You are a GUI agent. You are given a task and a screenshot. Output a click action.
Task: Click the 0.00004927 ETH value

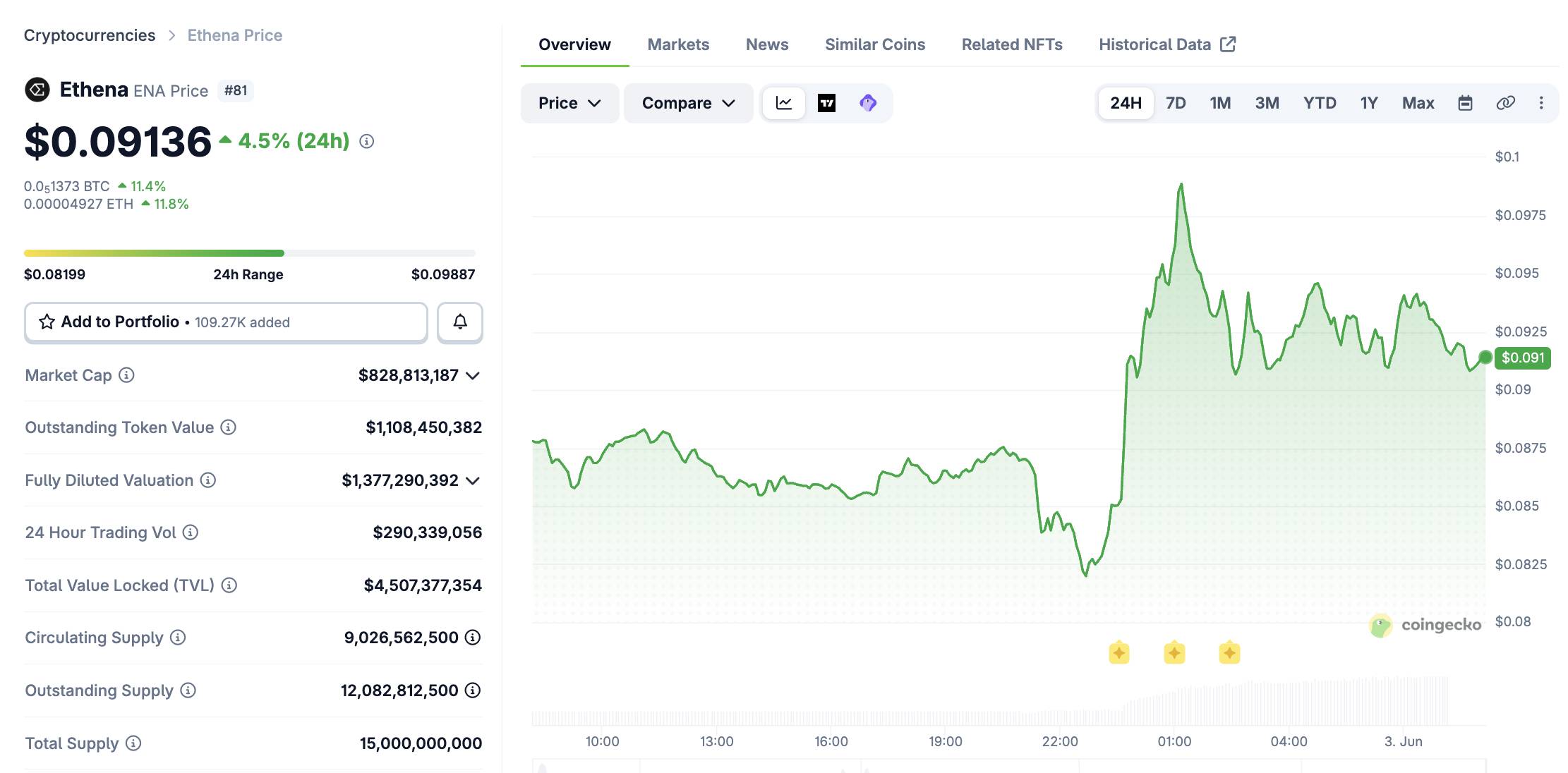(x=78, y=204)
